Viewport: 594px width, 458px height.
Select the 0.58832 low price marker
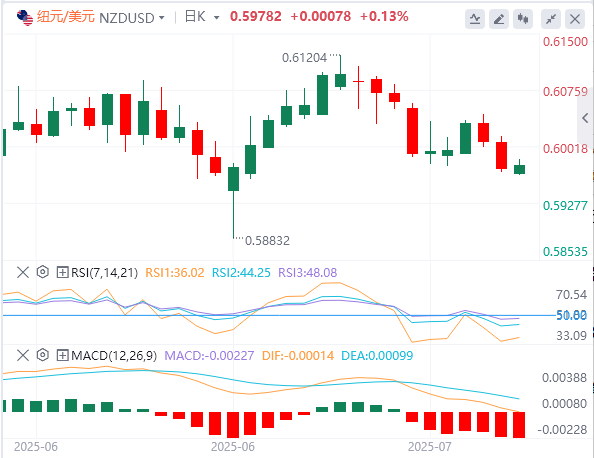tap(267, 241)
